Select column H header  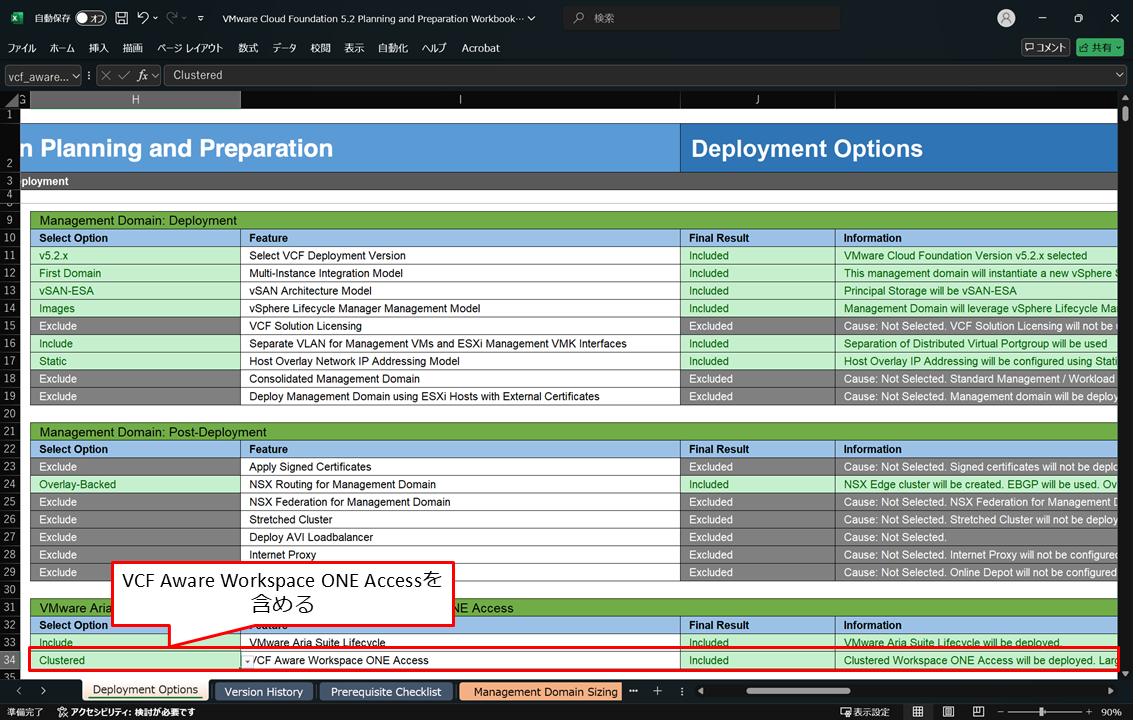coord(135,100)
